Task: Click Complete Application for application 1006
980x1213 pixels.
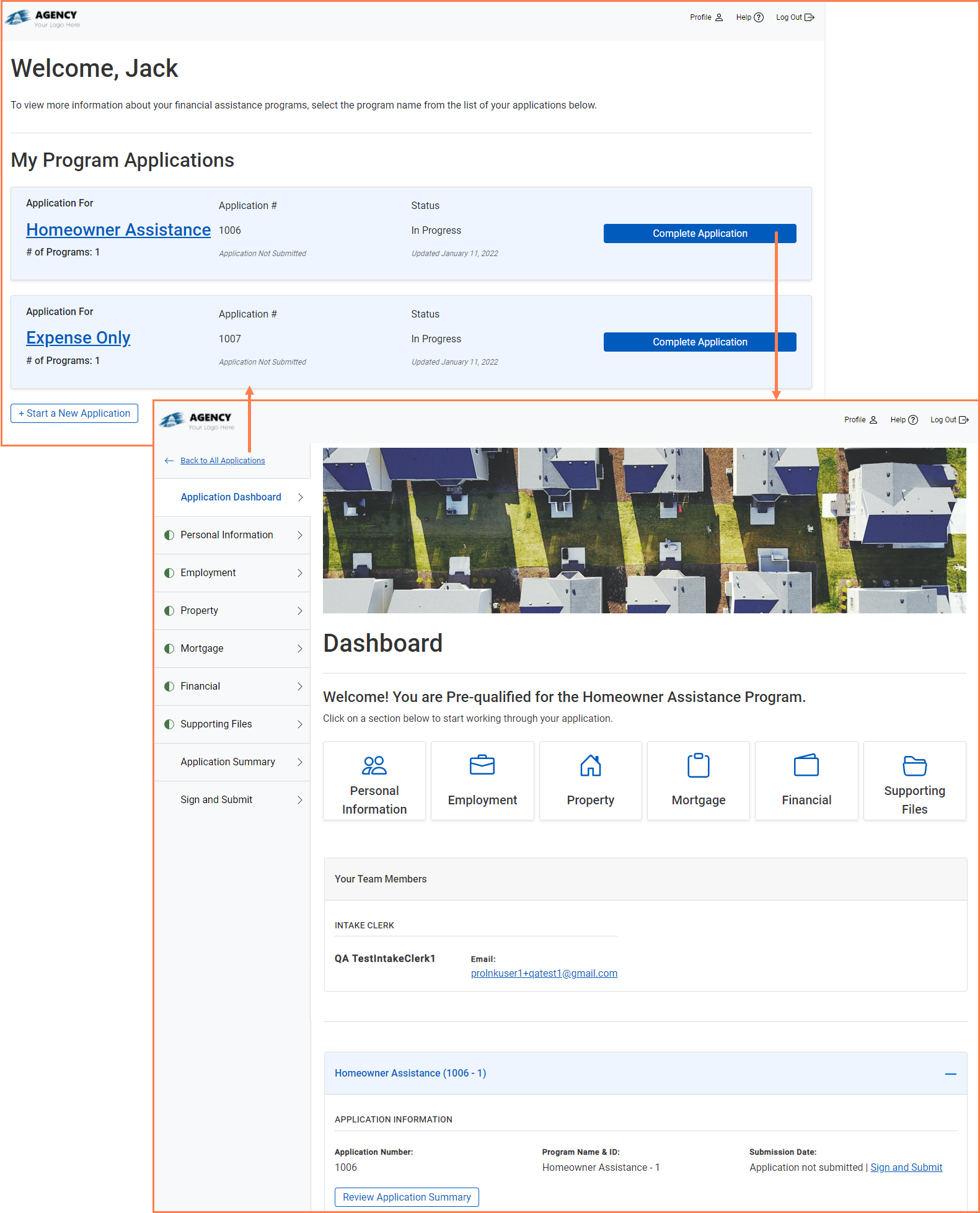Action: pos(700,234)
